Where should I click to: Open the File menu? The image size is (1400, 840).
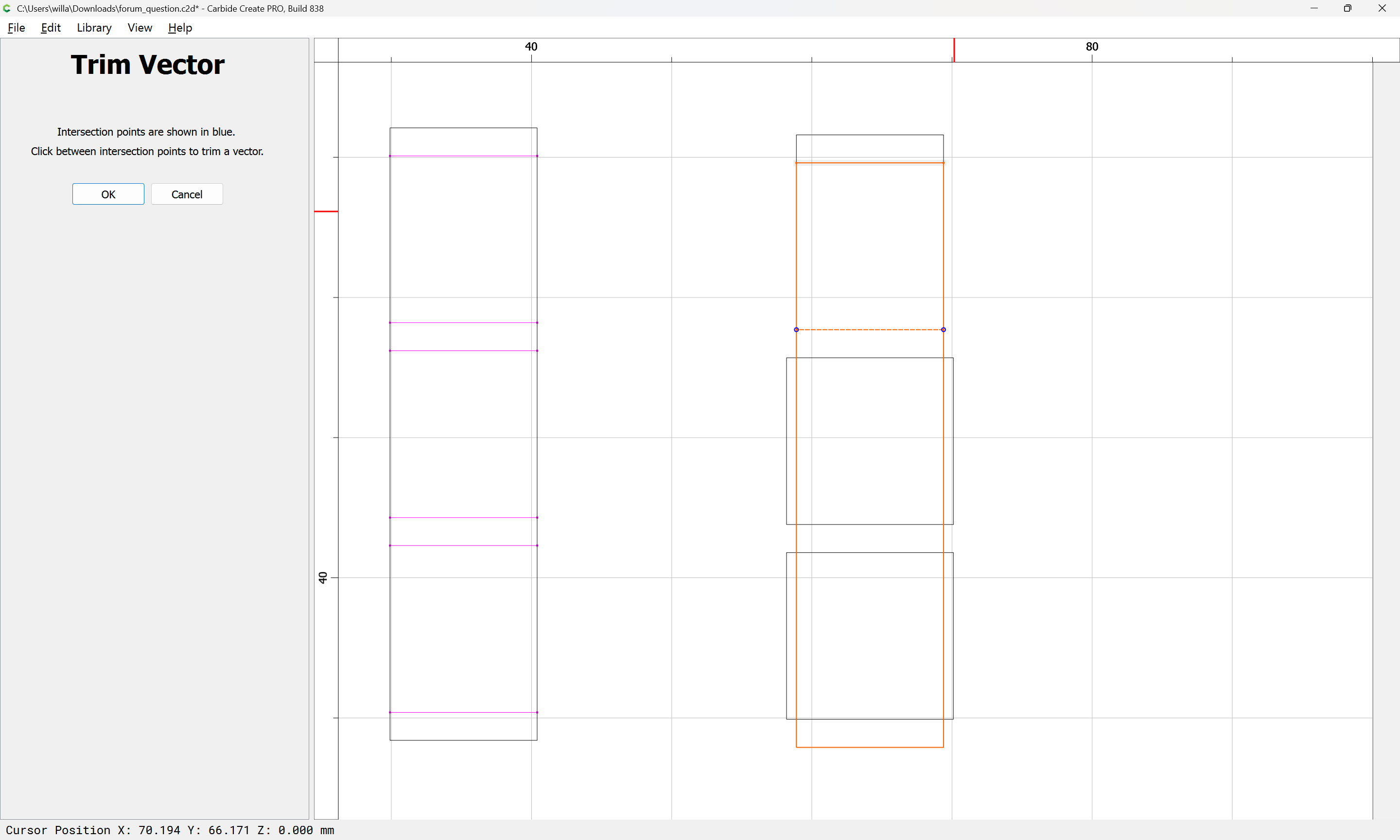(17, 28)
